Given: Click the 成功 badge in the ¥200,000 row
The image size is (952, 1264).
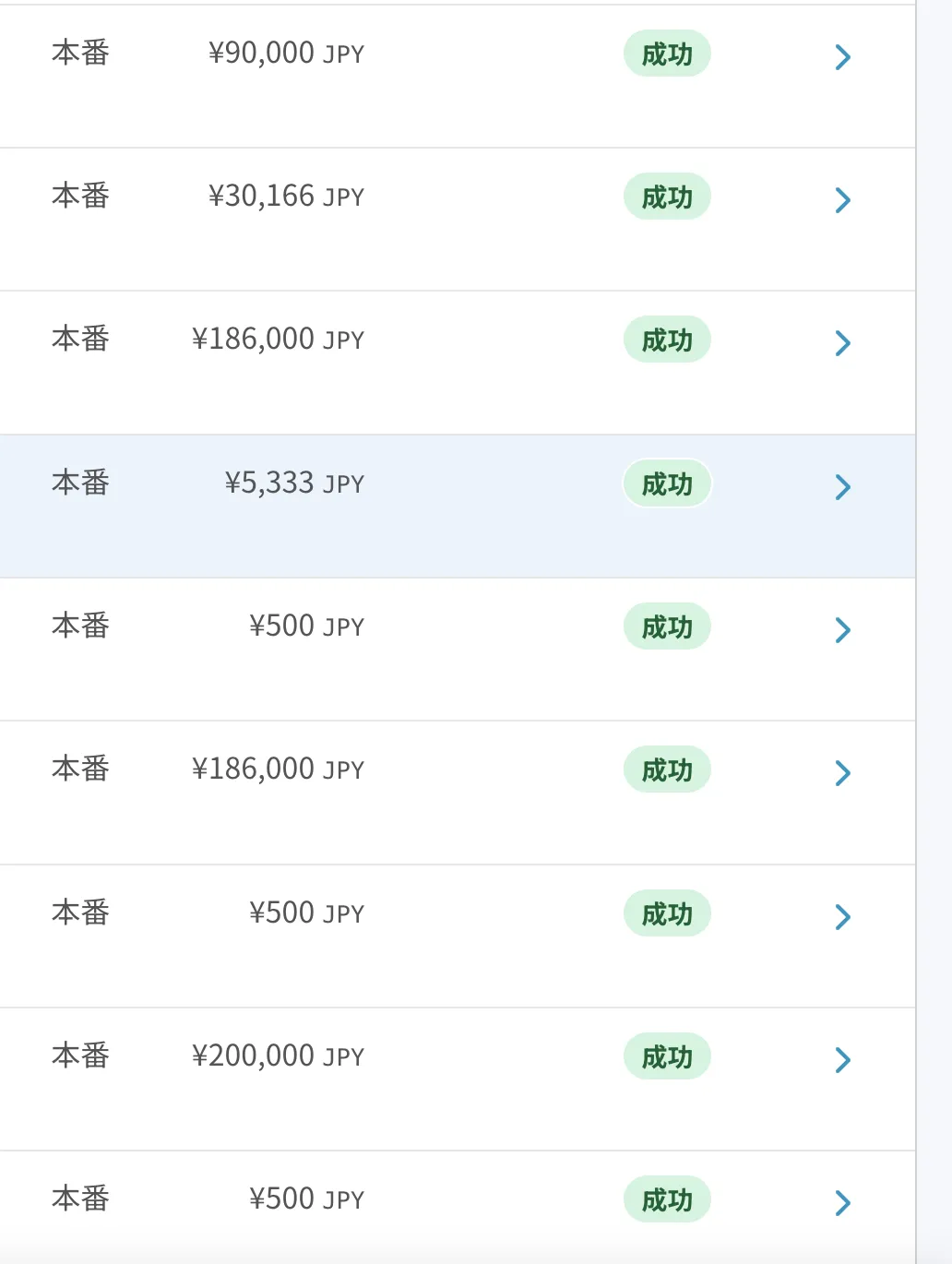Looking at the screenshot, I should click(667, 1057).
